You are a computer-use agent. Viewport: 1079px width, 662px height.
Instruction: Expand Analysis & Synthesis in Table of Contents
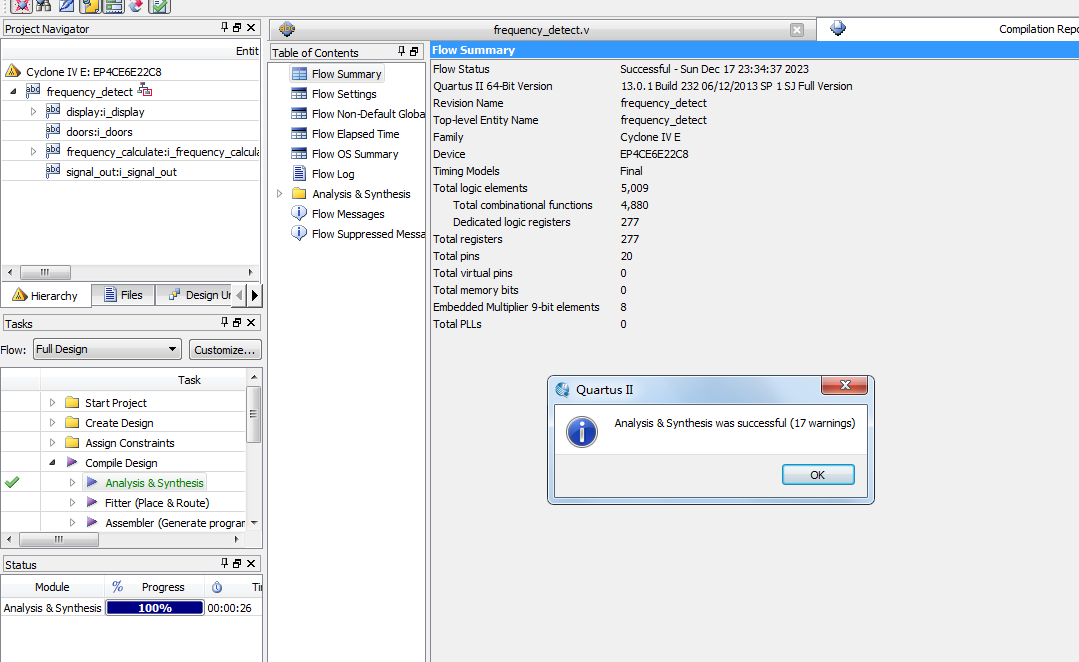[280, 194]
